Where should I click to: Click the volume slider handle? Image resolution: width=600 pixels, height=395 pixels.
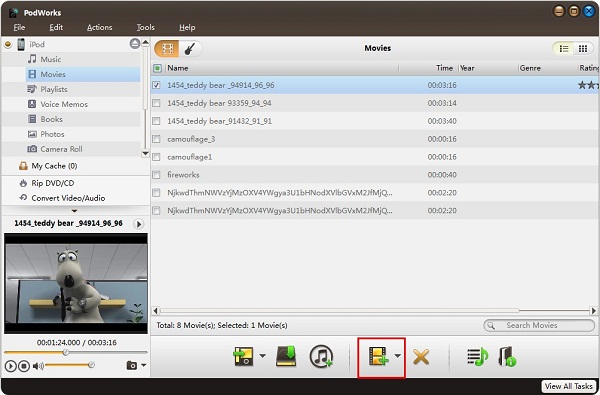(91, 365)
